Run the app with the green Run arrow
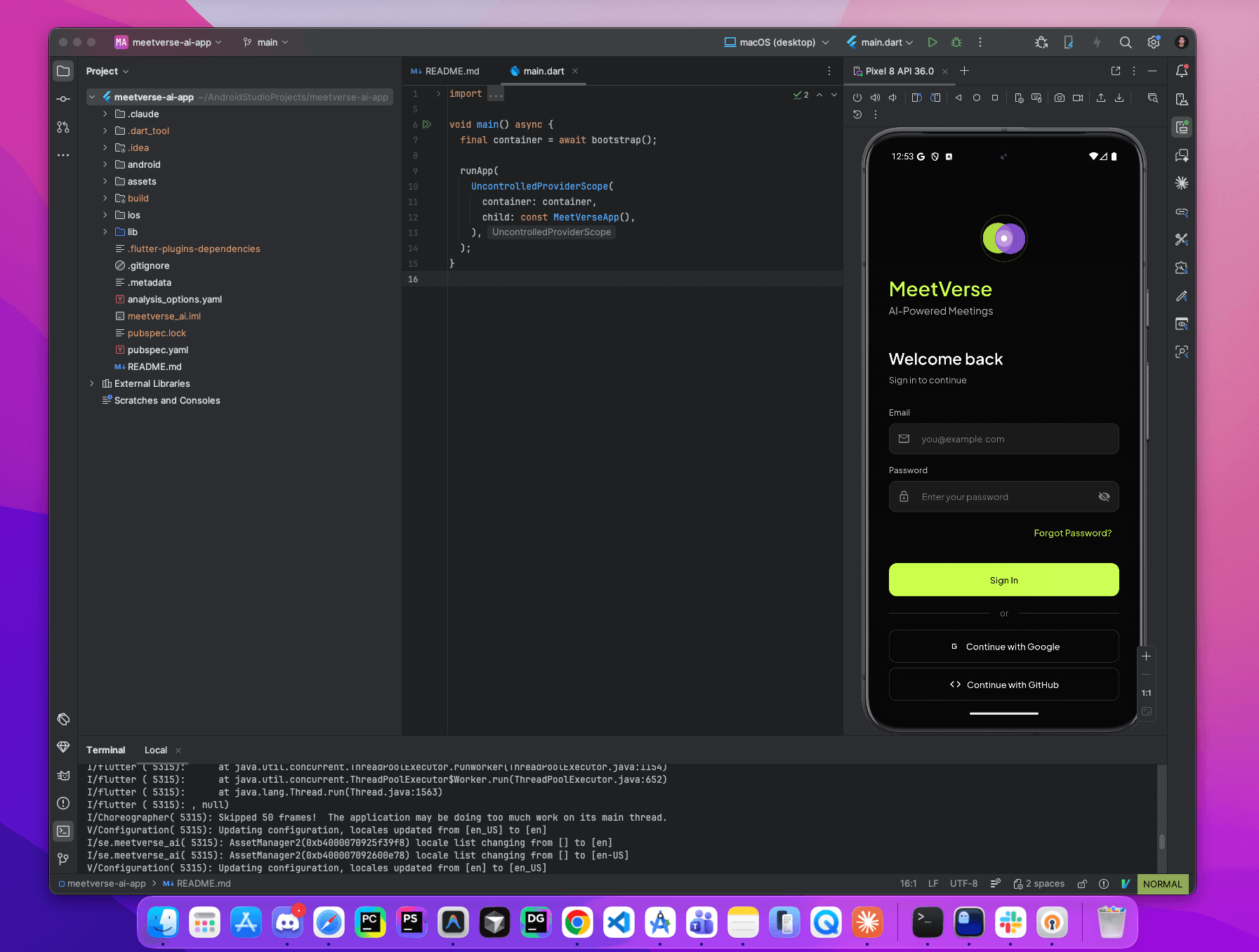This screenshot has height=952, width=1259. pyautogui.click(x=932, y=42)
